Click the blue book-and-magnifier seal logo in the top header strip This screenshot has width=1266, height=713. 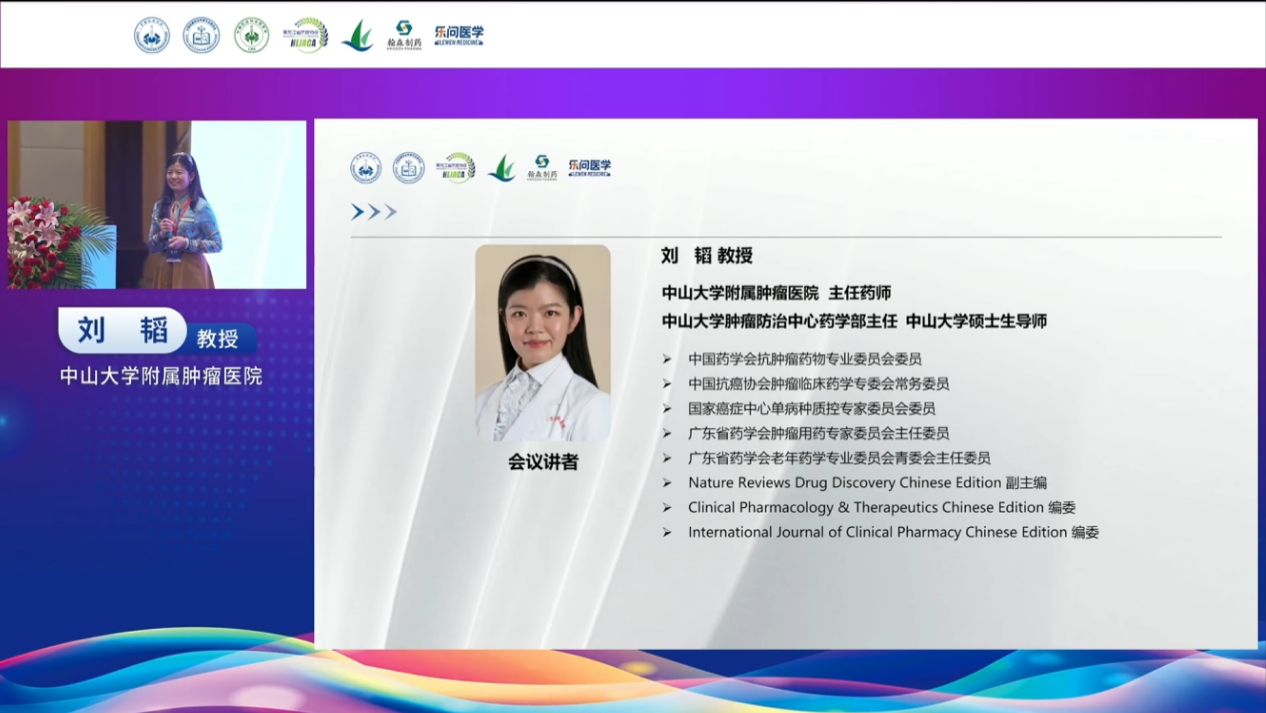tap(201, 35)
